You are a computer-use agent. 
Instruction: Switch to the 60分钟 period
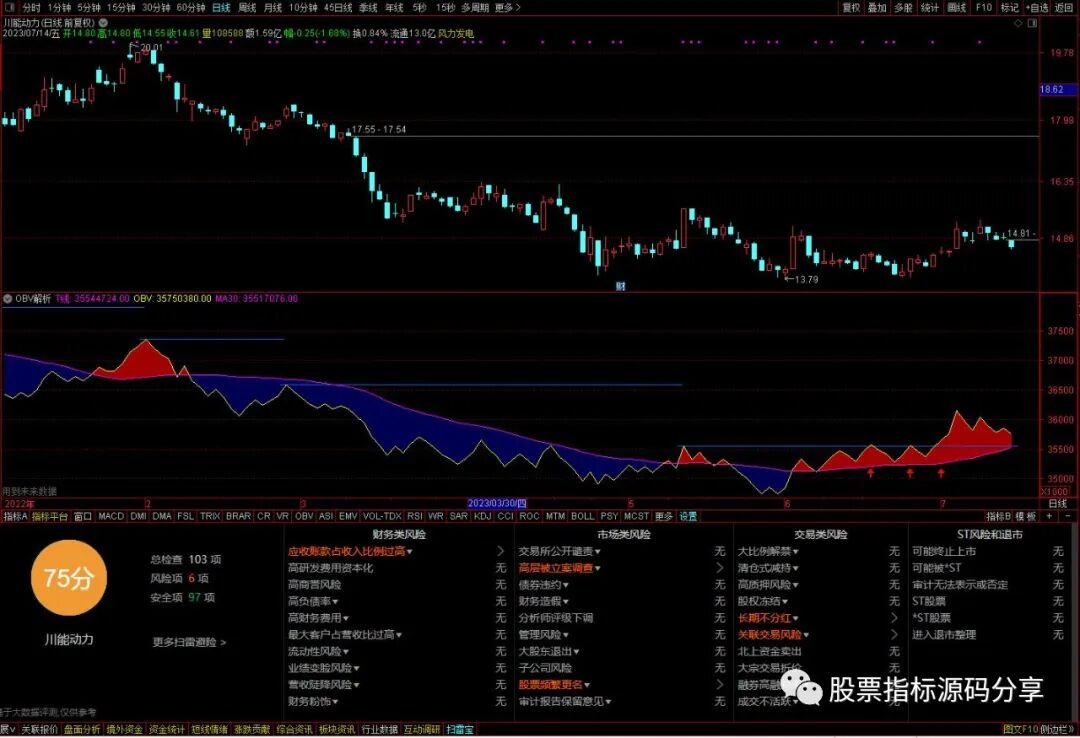[191, 8]
